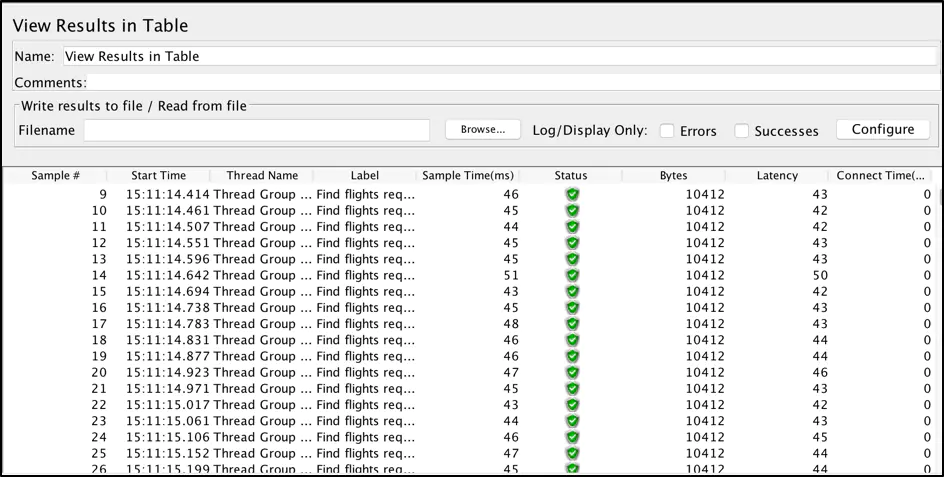
Task: Click Thread Group cell in sample 12 row
Action: (262, 243)
